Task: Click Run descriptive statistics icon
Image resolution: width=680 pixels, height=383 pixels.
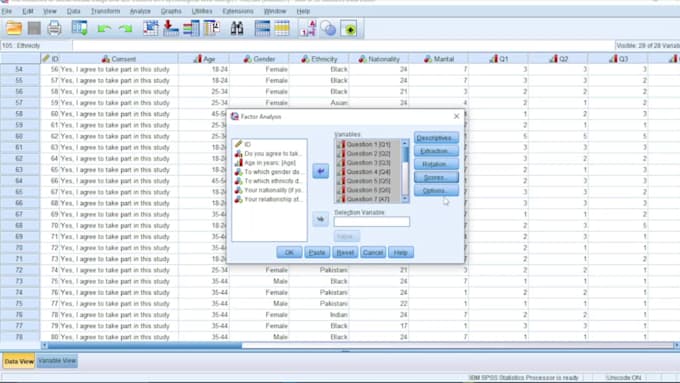Action: [212, 29]
